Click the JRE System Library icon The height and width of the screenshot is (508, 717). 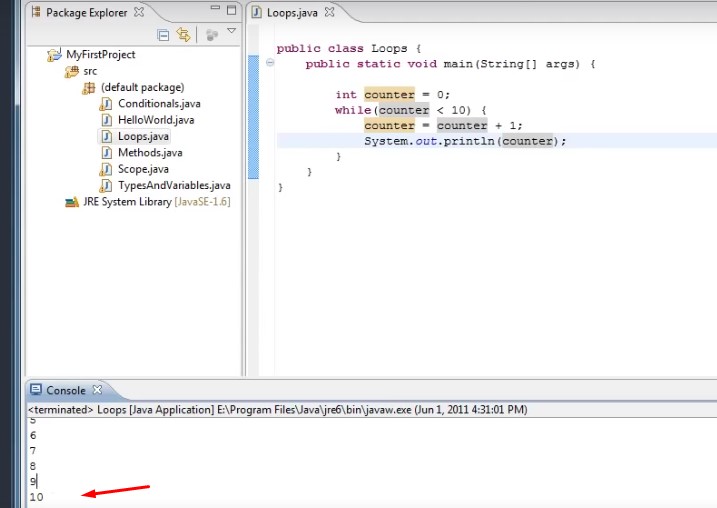point(71,202)
